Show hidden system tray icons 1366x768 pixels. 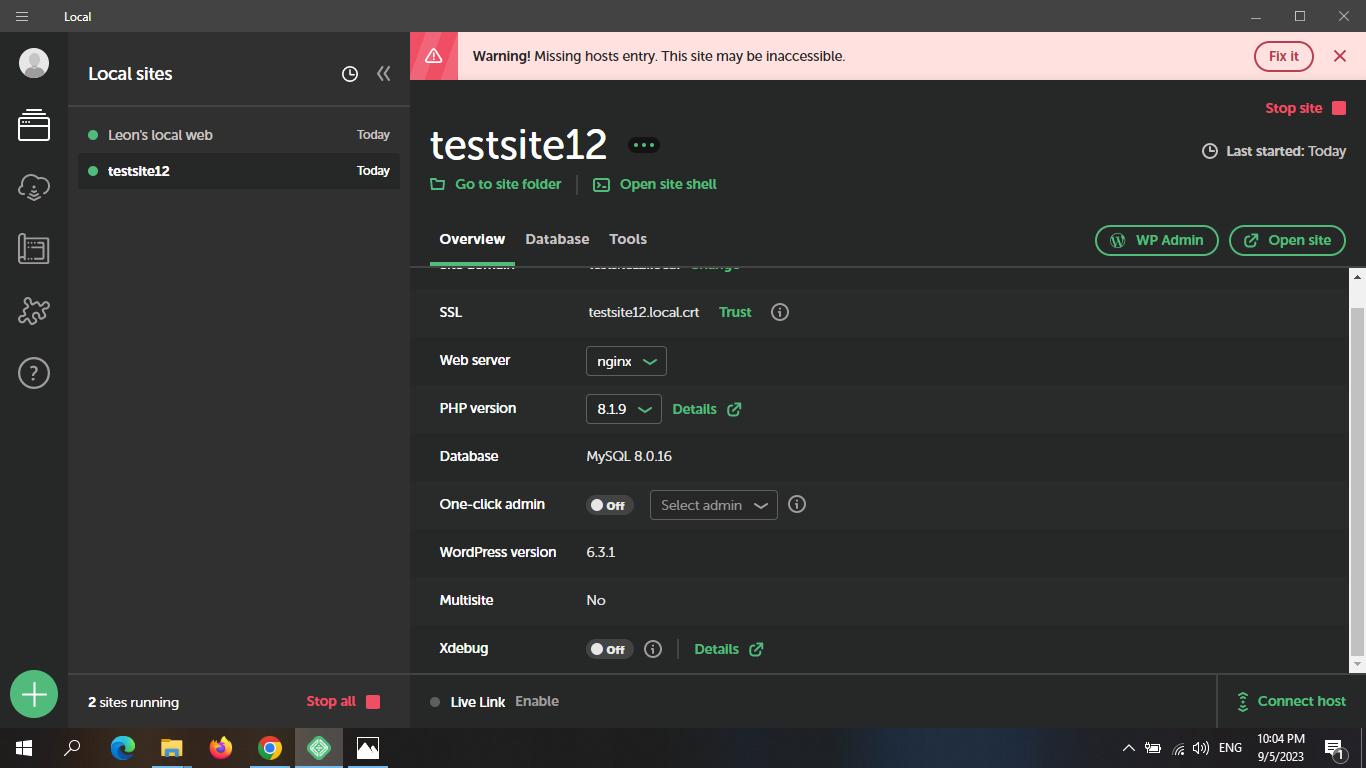pyautogui.click(x=1129, y=748)
